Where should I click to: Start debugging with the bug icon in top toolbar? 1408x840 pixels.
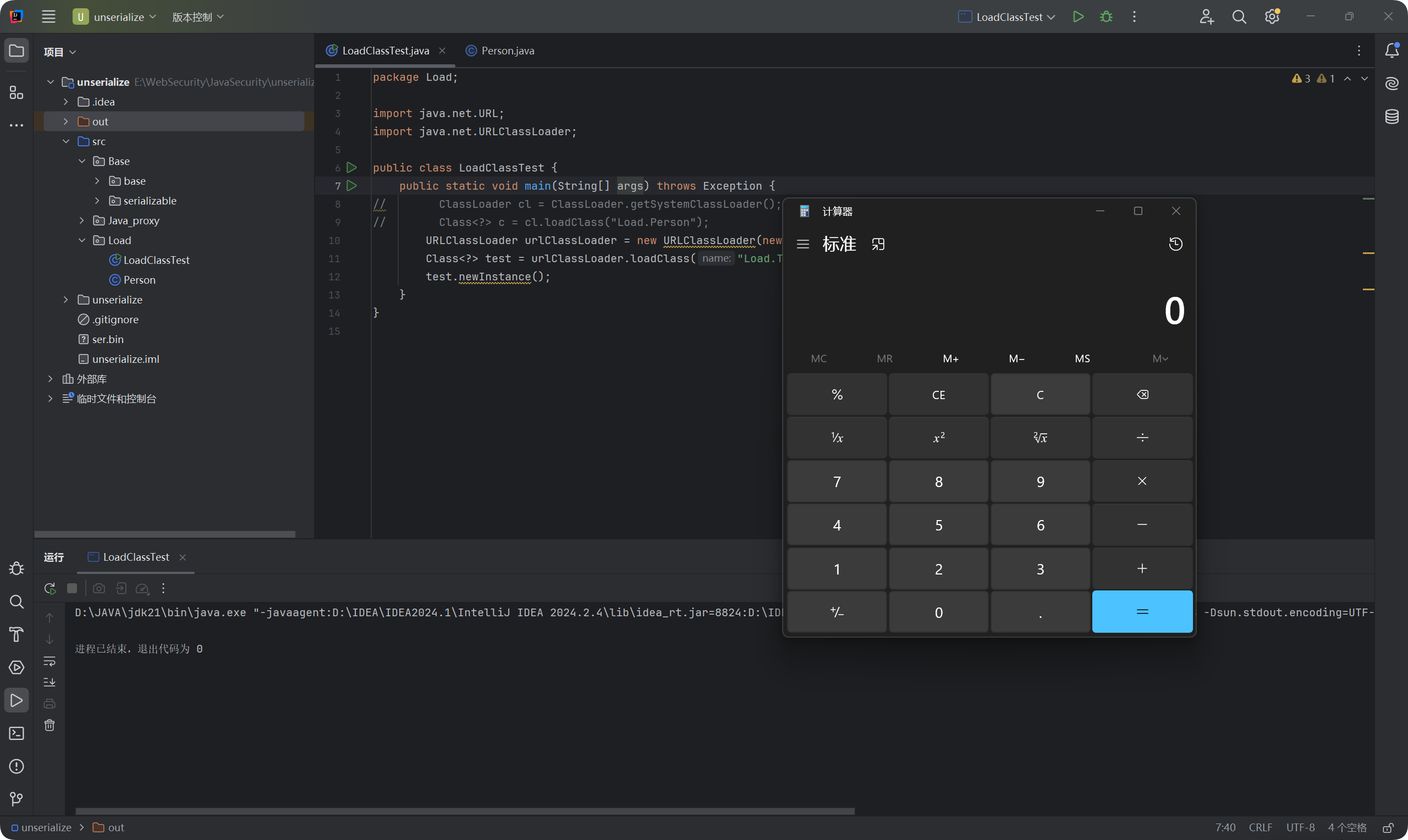tap(1105, 16)
